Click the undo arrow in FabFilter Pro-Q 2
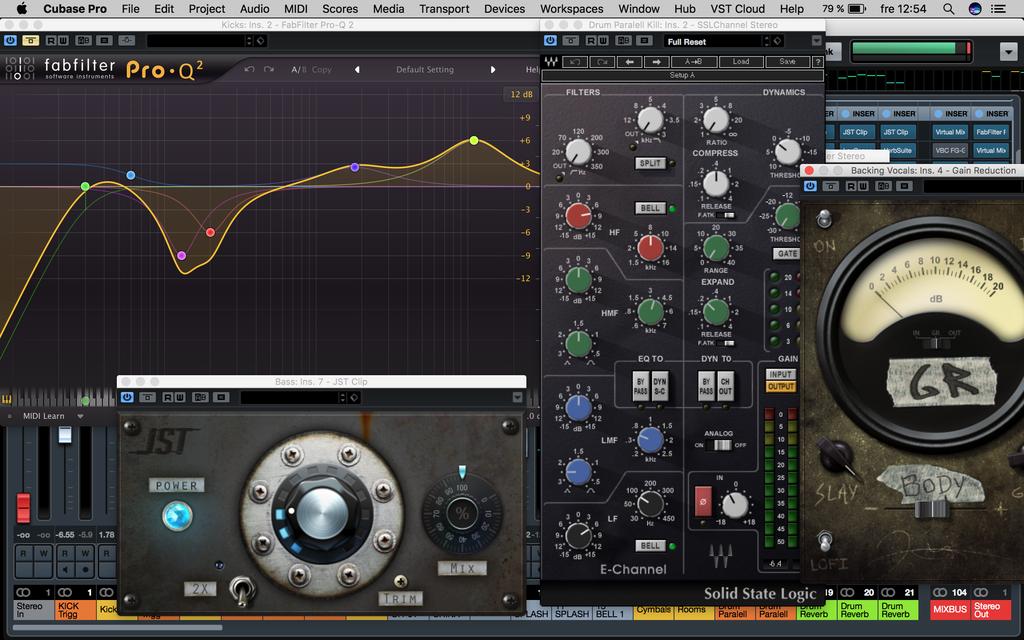Image resolution: width=1024 pixels, height=640 pixels. point(249,69)
